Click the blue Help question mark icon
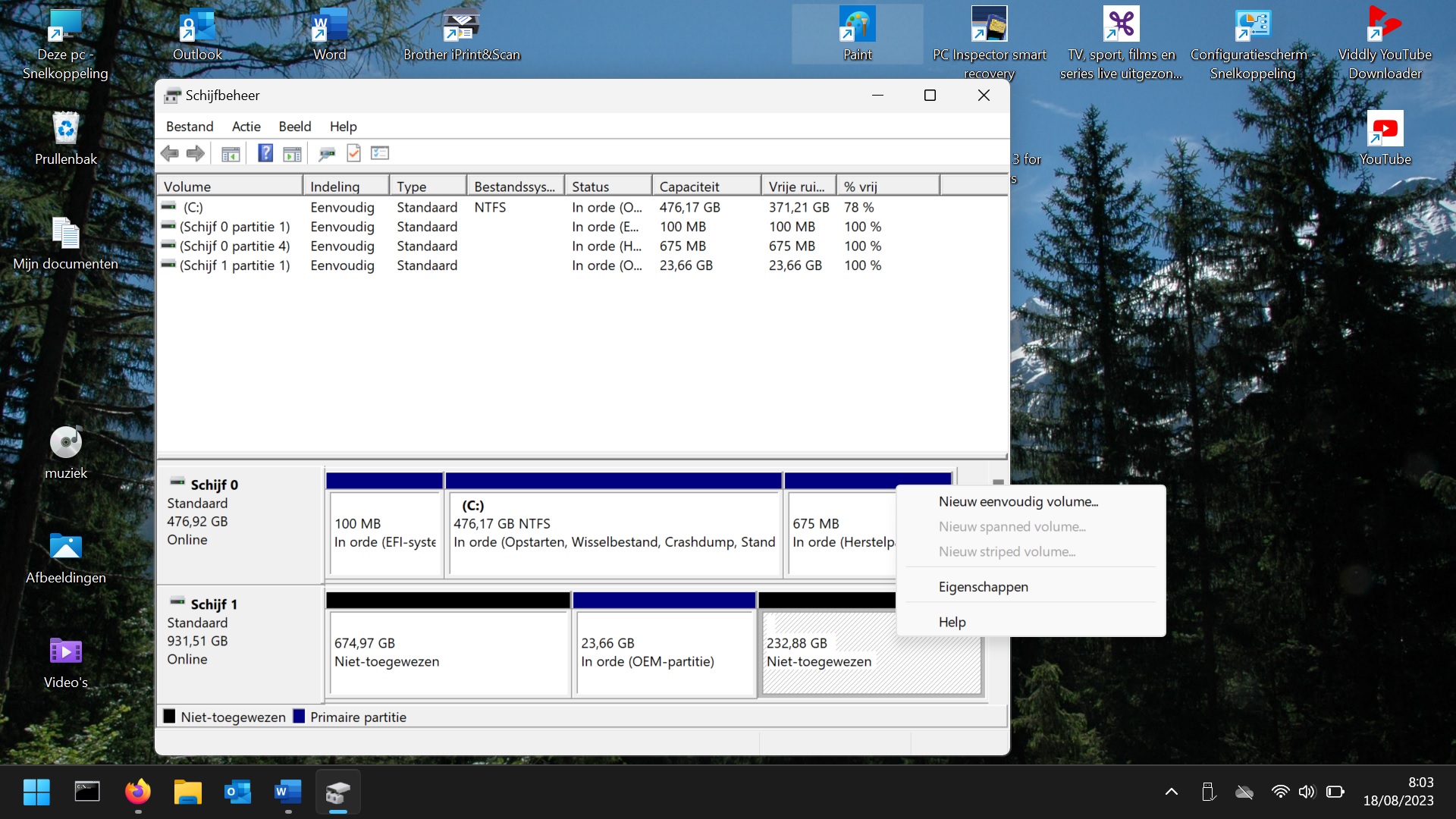This screenshot has height=819, width=1456. (x=265, y=153)
